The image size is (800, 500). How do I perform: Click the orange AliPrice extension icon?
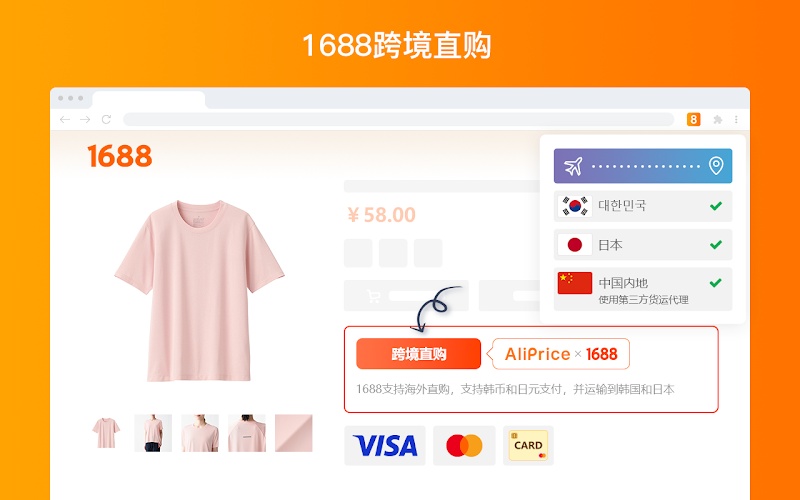click(693, 119)
